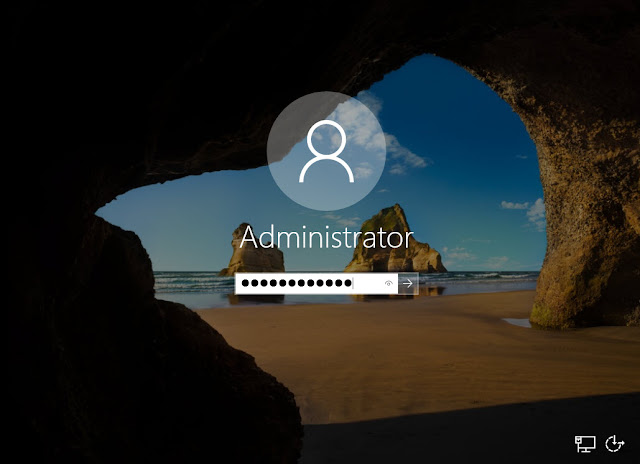Click the password input field
This screenshot has height=464, width=640.
[x=316, y=283]
